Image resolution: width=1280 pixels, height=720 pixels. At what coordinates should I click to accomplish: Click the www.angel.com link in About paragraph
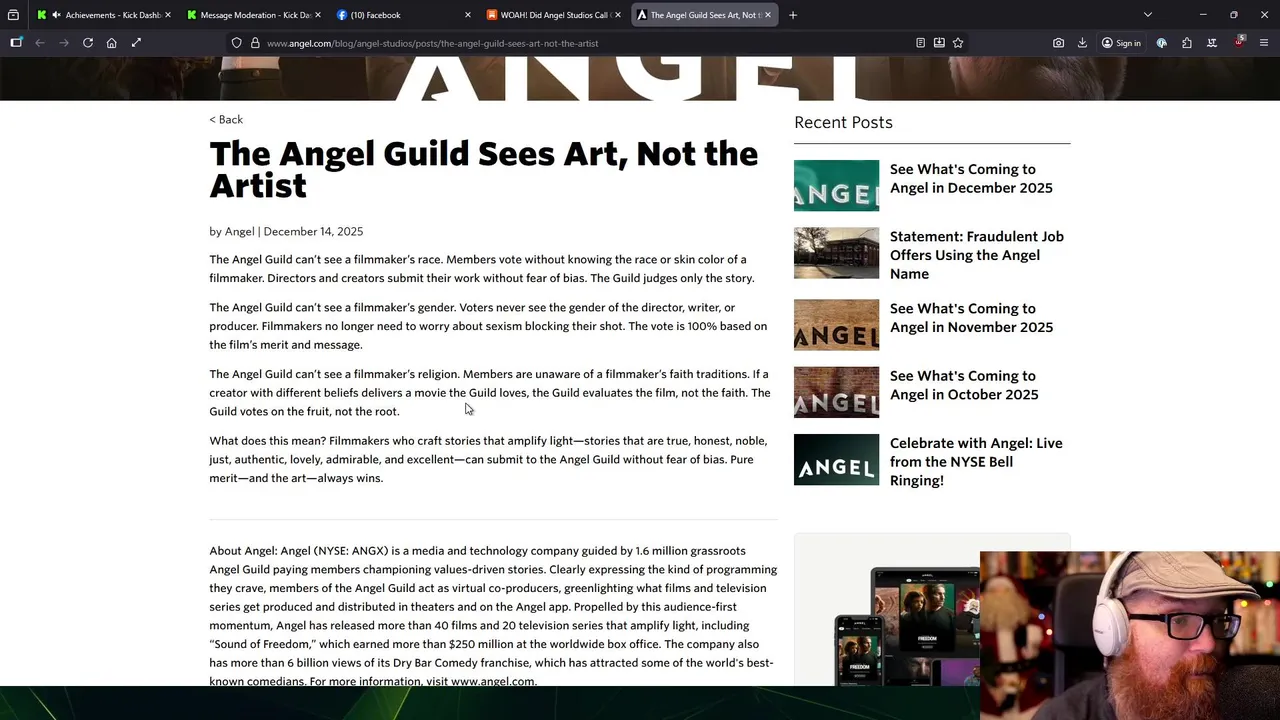coord(492,681)
